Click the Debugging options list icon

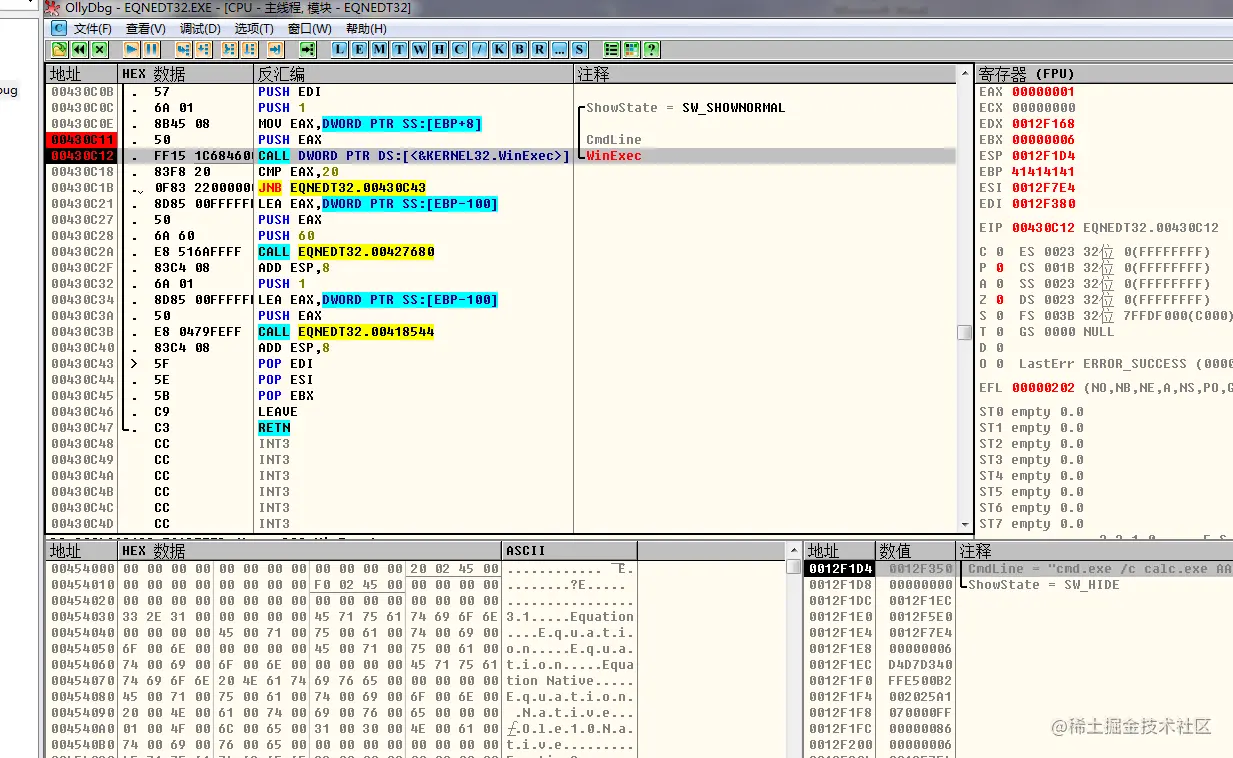[611, 49]
